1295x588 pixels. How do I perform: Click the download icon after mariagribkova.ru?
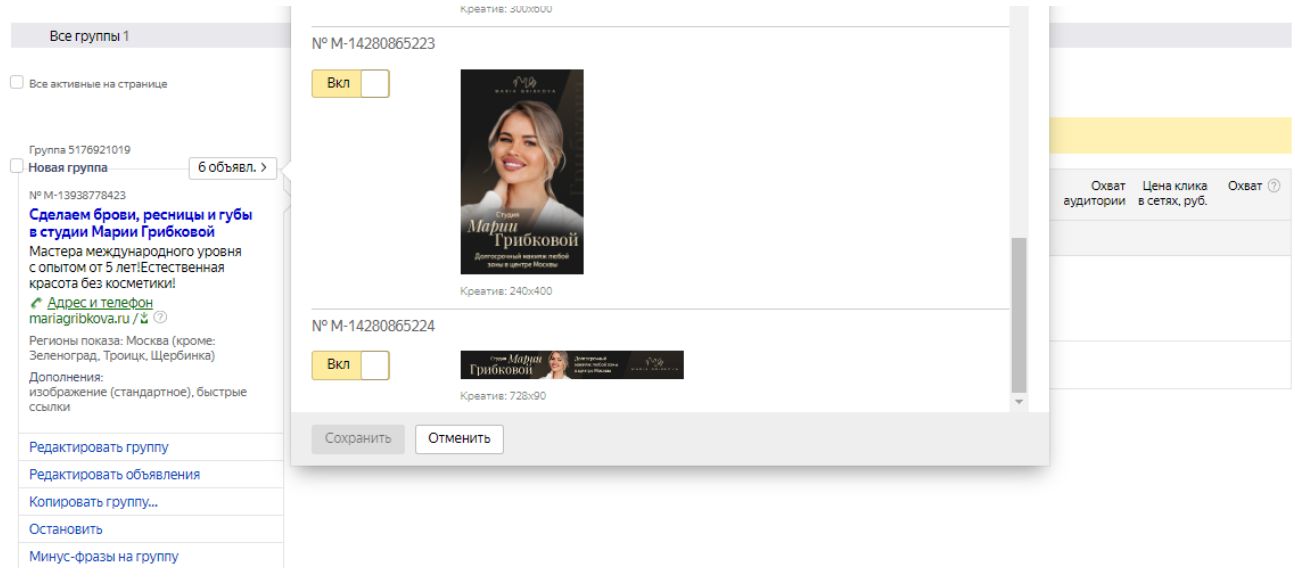click(145, 319)
